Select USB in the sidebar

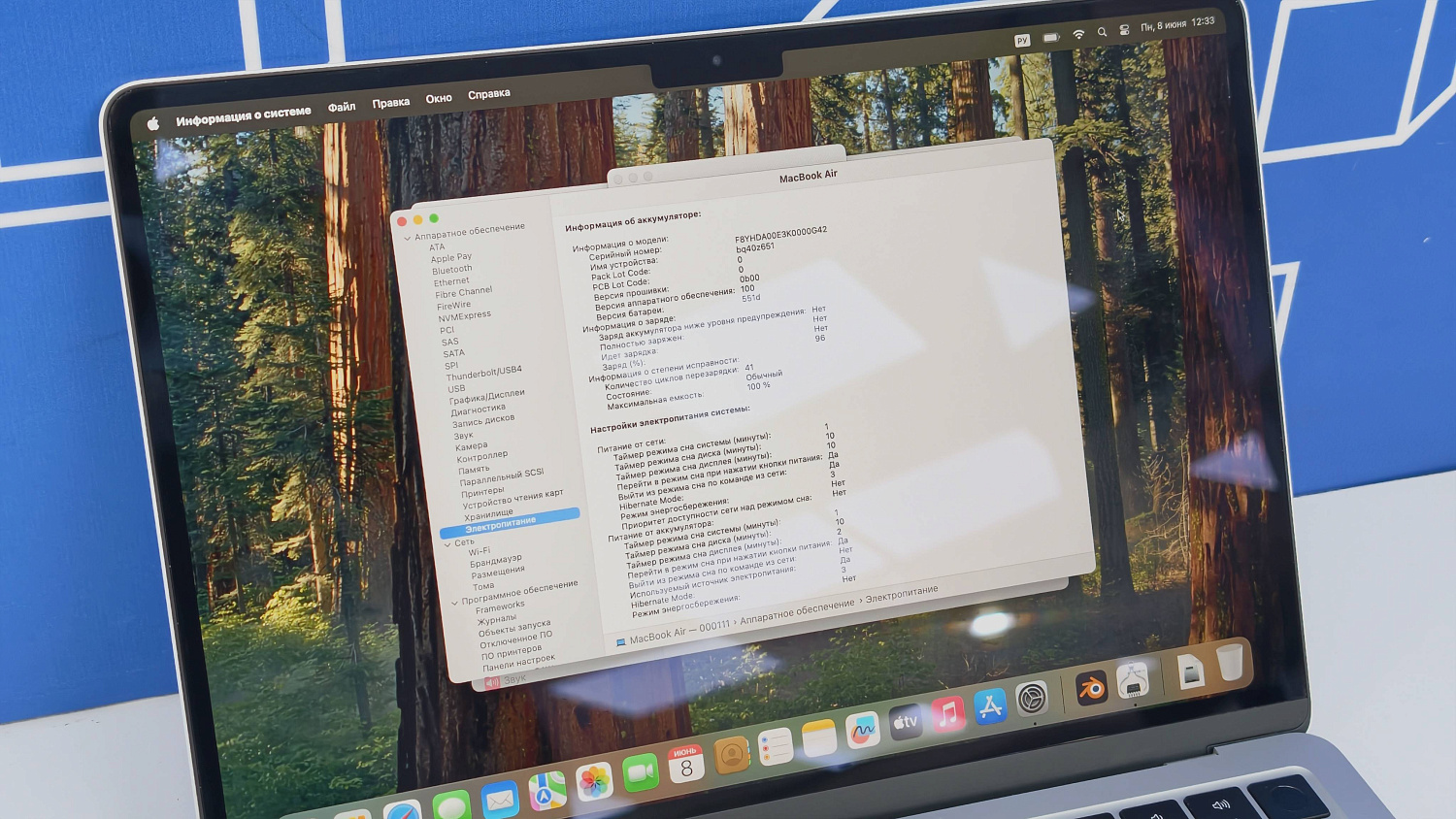coord(456,388)
